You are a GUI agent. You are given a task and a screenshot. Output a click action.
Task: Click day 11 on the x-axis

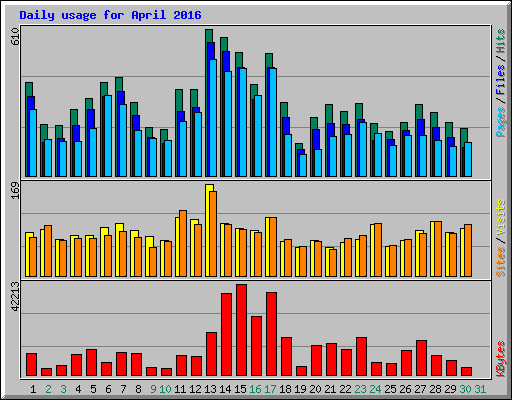click(180, 389)
